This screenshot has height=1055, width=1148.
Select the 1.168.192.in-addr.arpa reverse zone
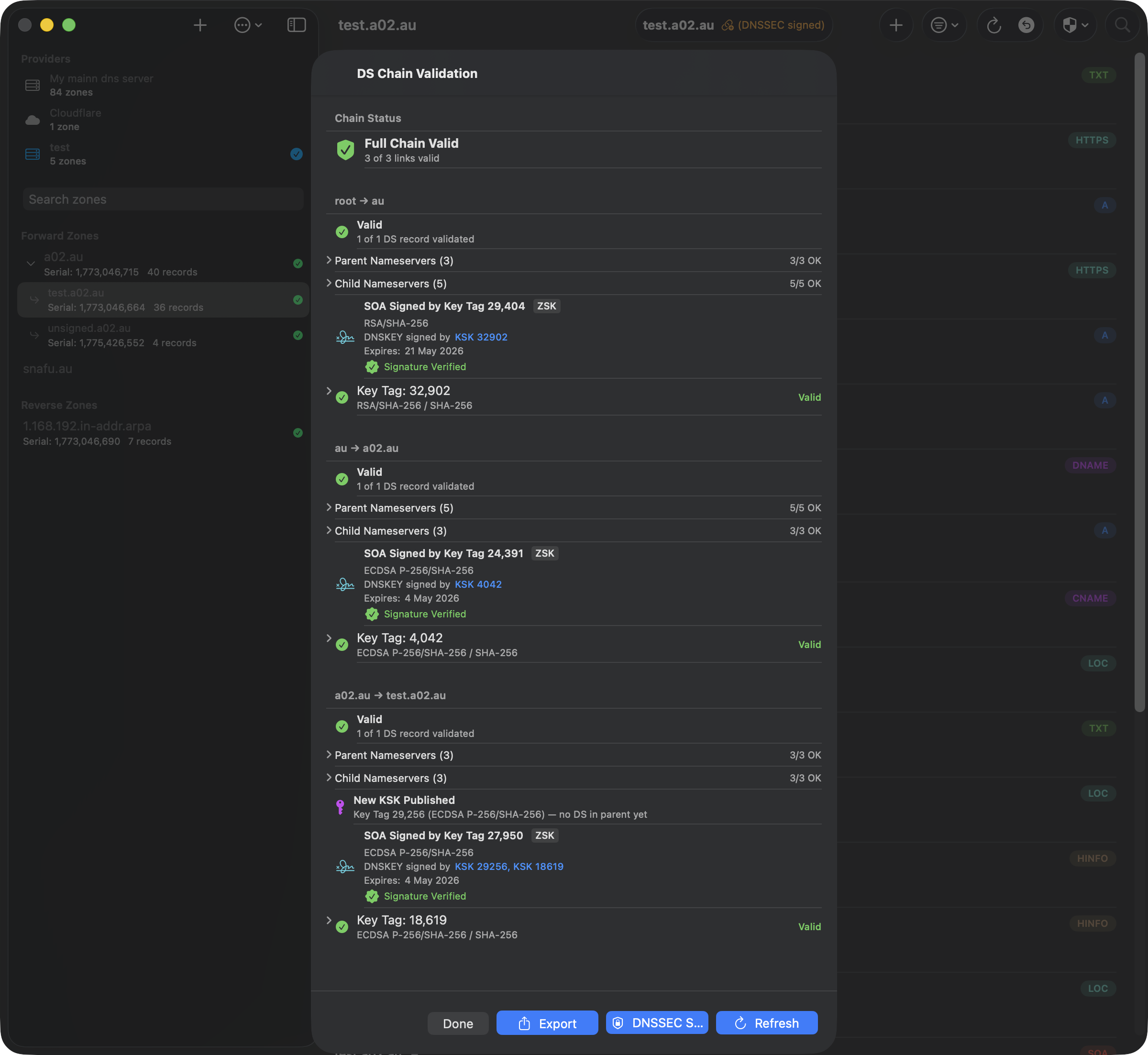(163, 433)
